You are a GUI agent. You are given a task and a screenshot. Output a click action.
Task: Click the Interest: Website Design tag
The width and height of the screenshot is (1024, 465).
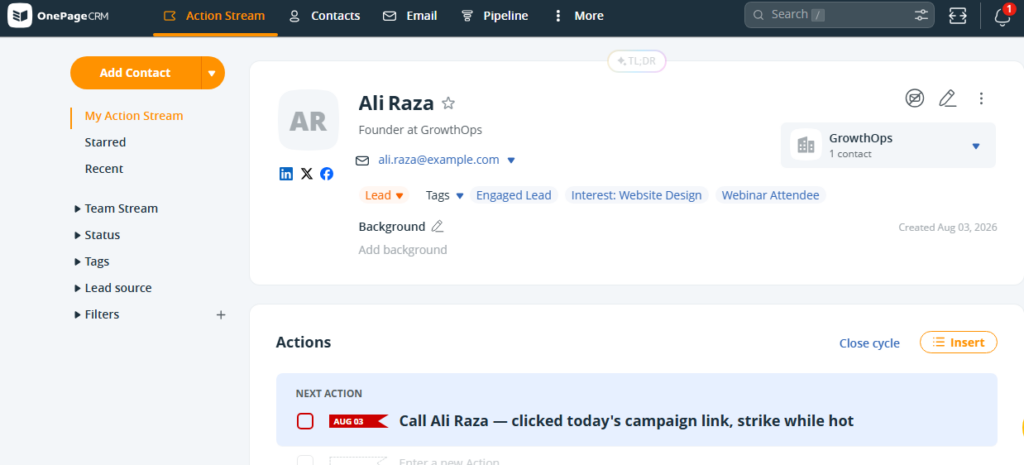coord(637,195)
